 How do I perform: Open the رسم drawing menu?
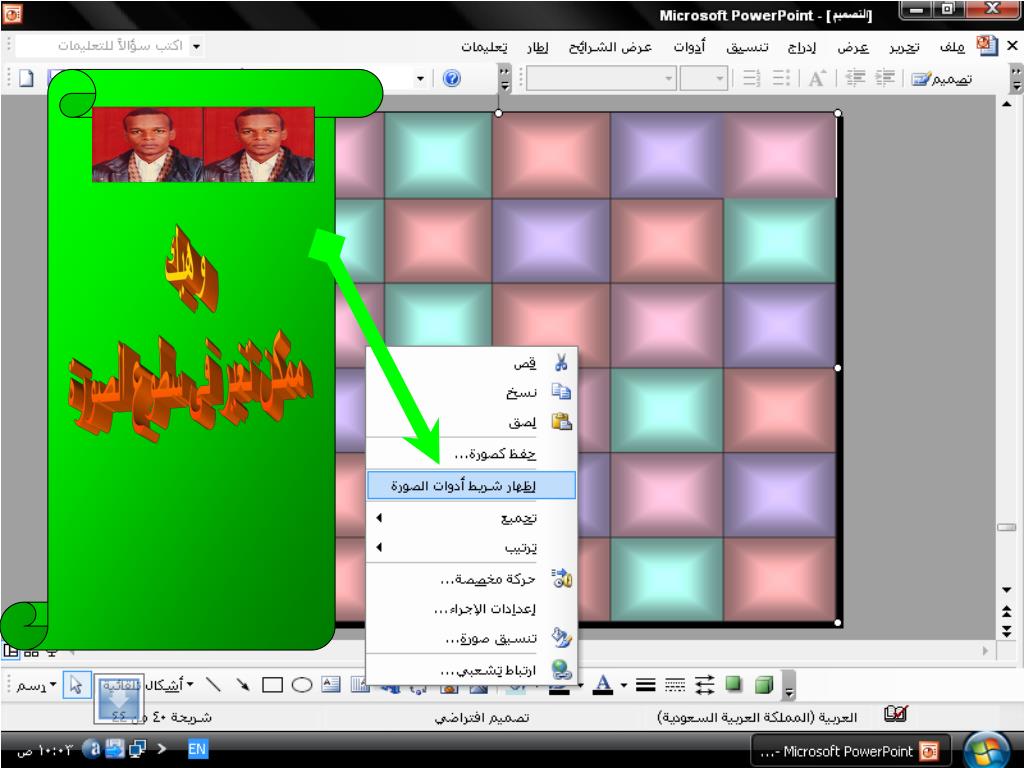(35, 685)
